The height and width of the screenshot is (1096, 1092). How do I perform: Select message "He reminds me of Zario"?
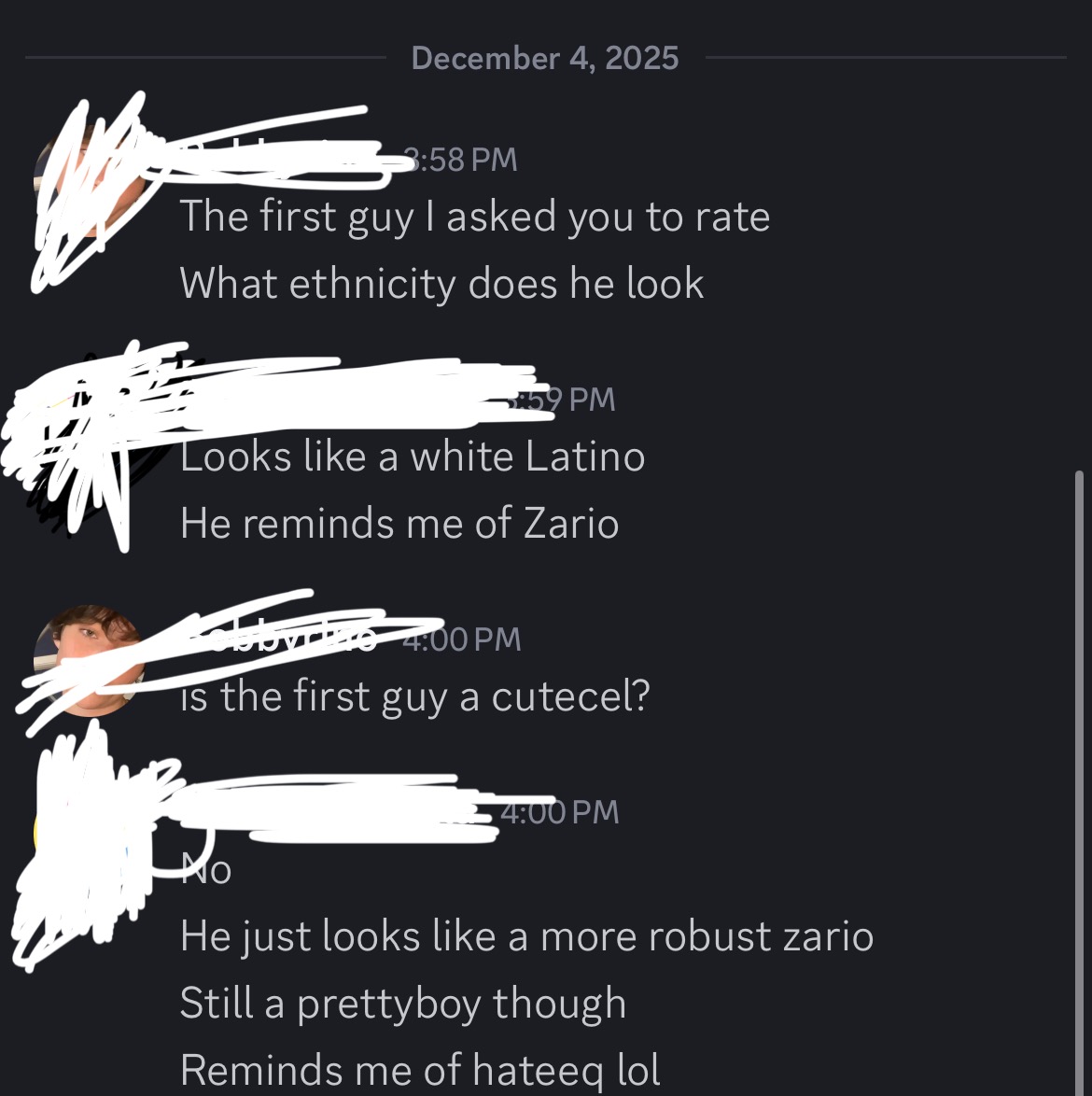point(399,523)
